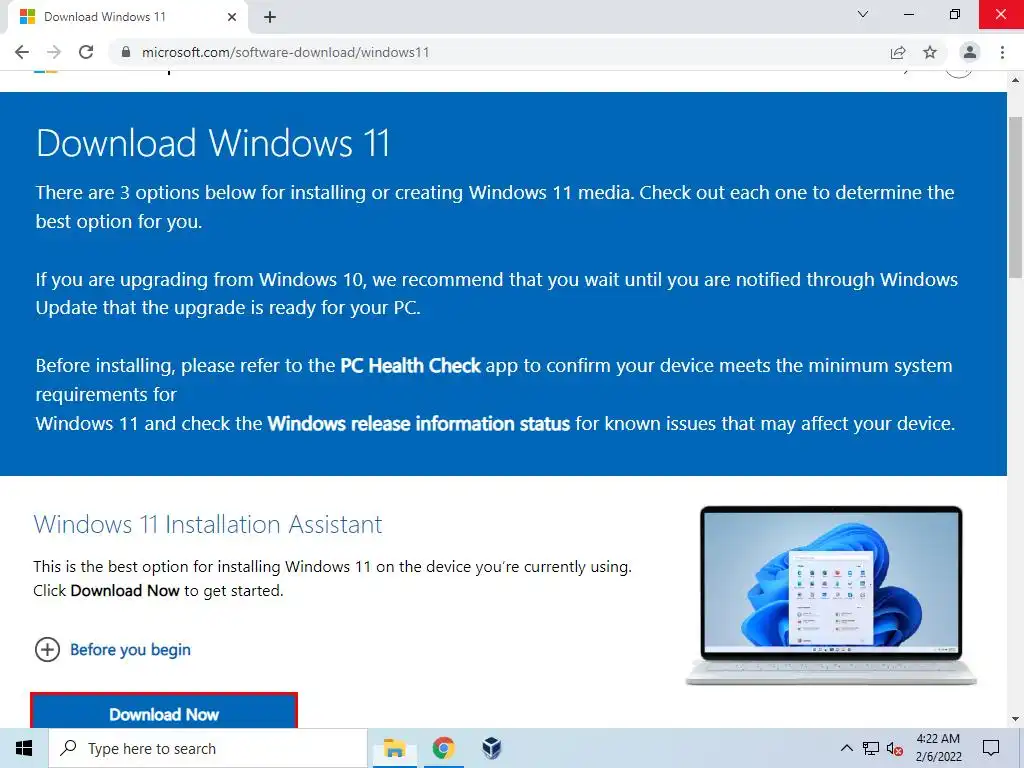The height and width of the screenshot is (768, 1024).
Task: Open VirtualBox from the taskbar
Action: (491, 748)
